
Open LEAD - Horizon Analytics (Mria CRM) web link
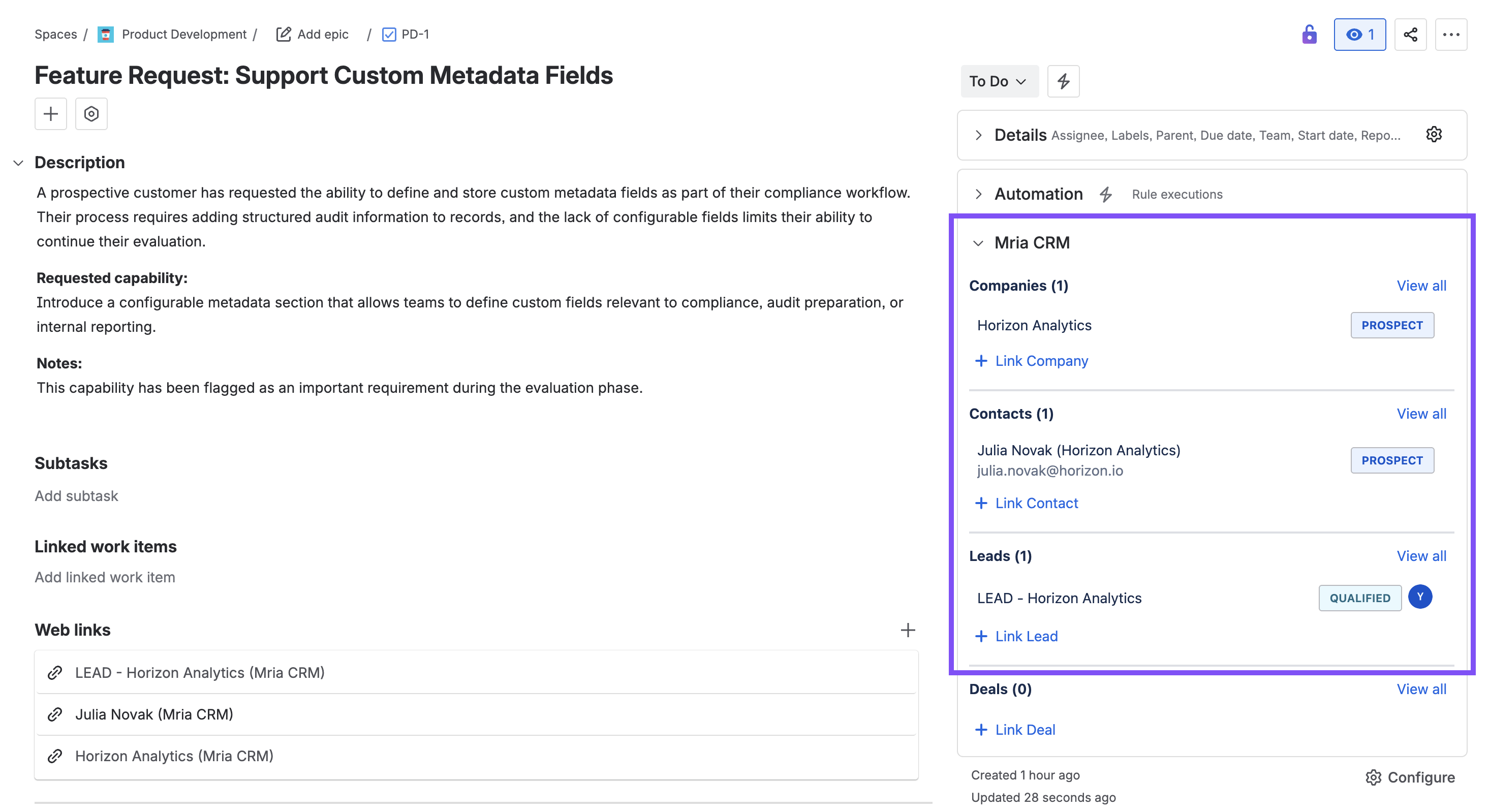click(199, 673)
